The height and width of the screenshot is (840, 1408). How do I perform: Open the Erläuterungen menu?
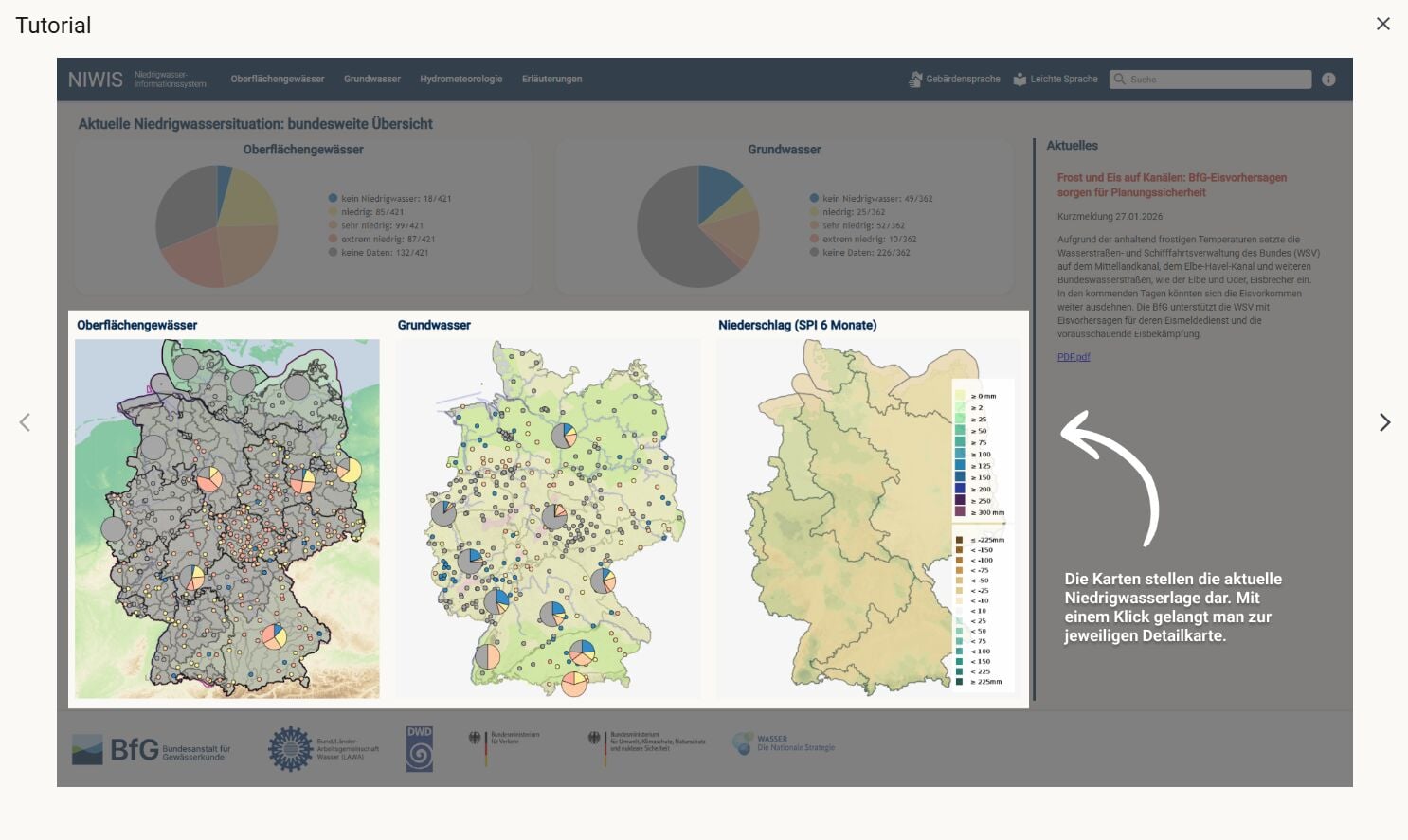(551, 80)
